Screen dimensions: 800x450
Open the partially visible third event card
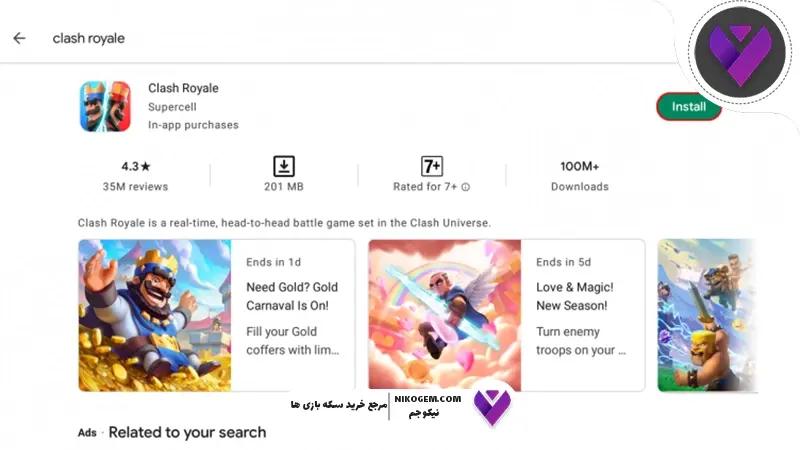point(708,315)
